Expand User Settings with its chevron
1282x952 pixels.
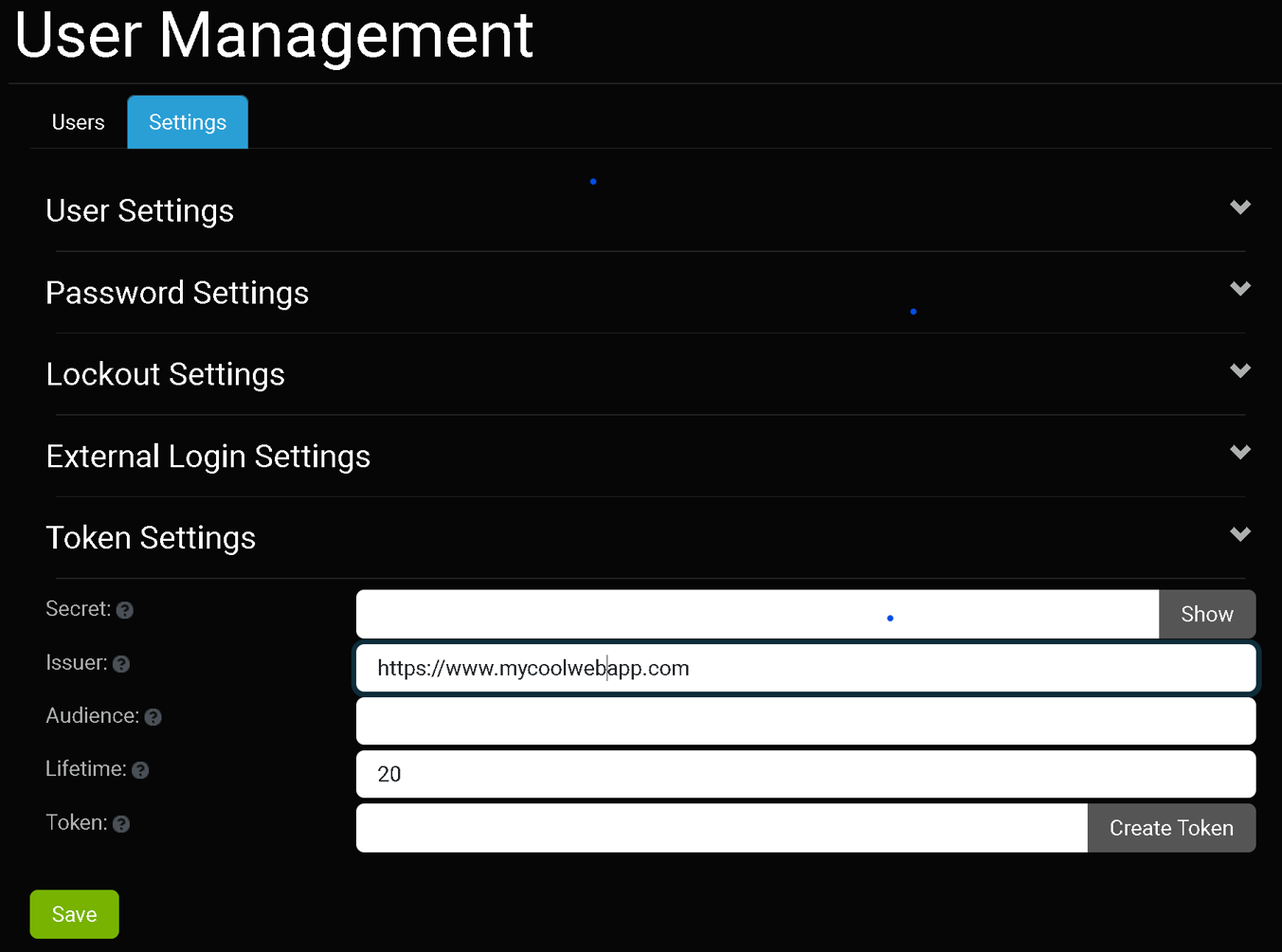pos(1239,207)
